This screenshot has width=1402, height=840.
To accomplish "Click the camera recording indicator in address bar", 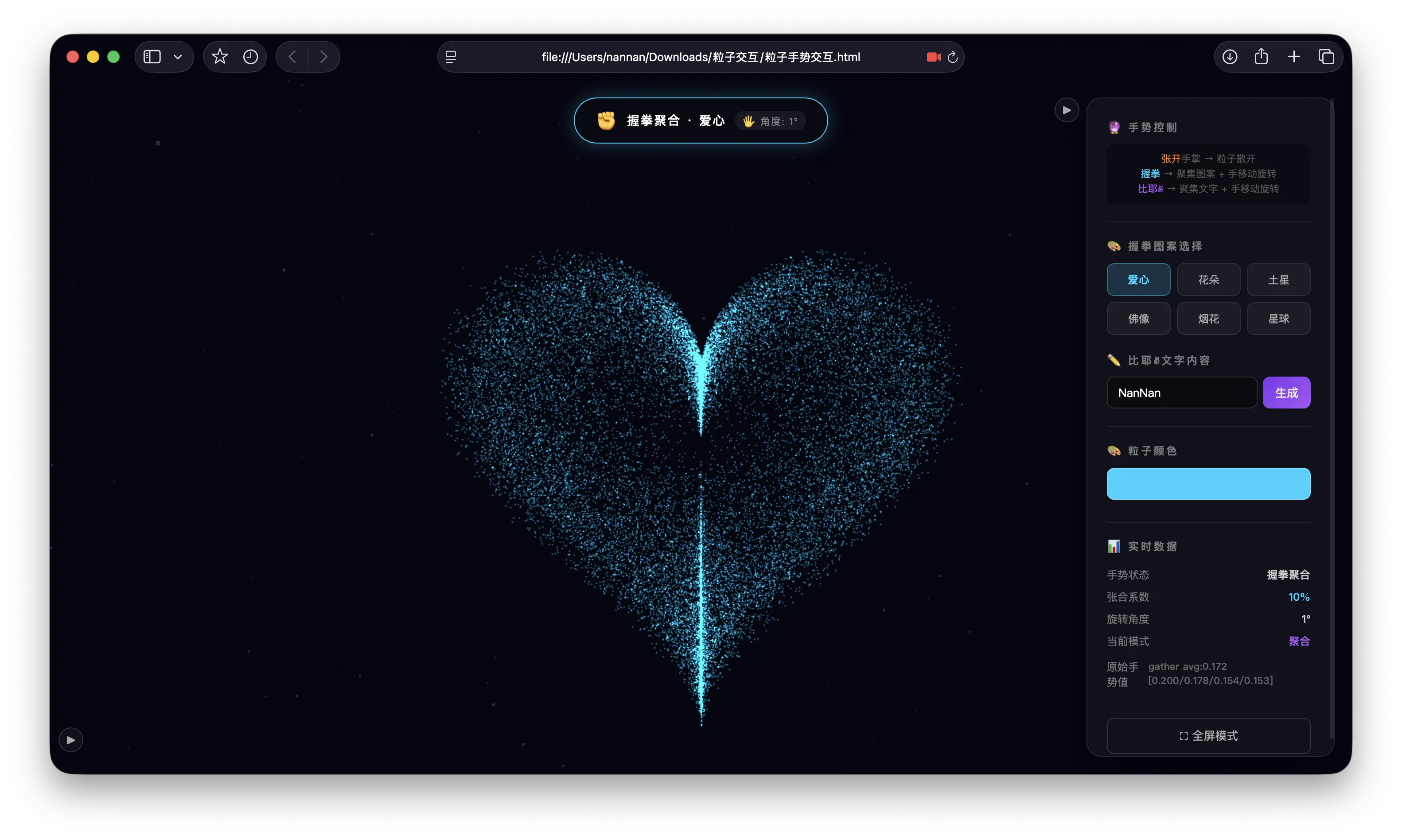I will click(933, 57).
